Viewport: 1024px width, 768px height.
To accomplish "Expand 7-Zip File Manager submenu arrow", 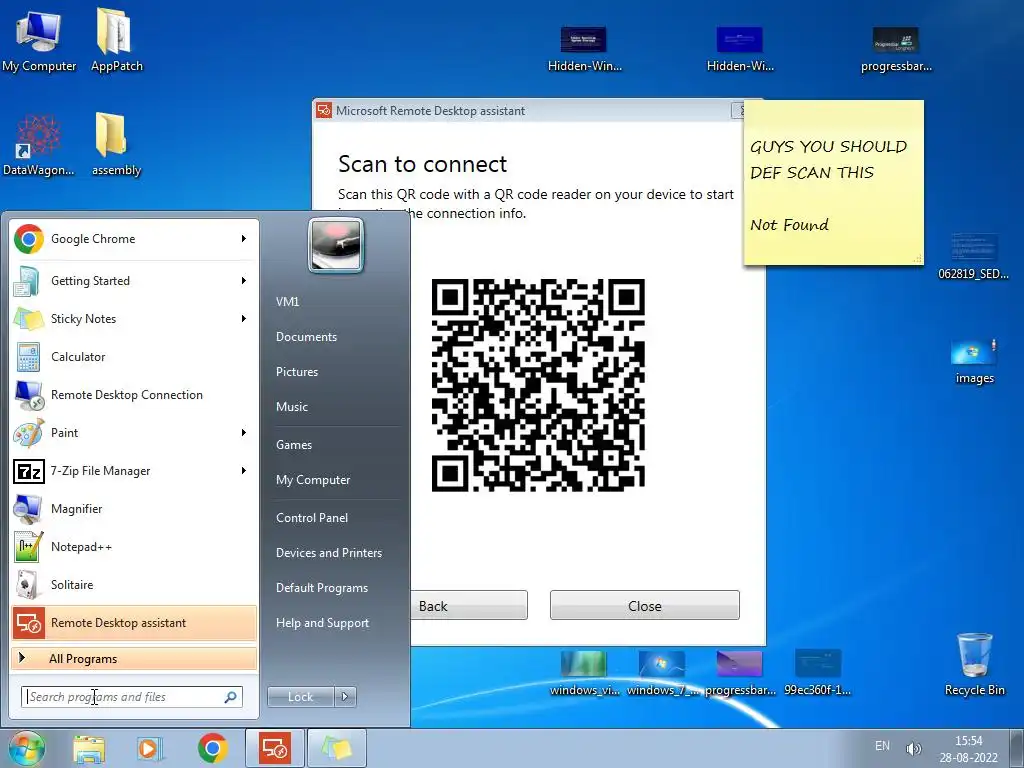I will [244, 471].
